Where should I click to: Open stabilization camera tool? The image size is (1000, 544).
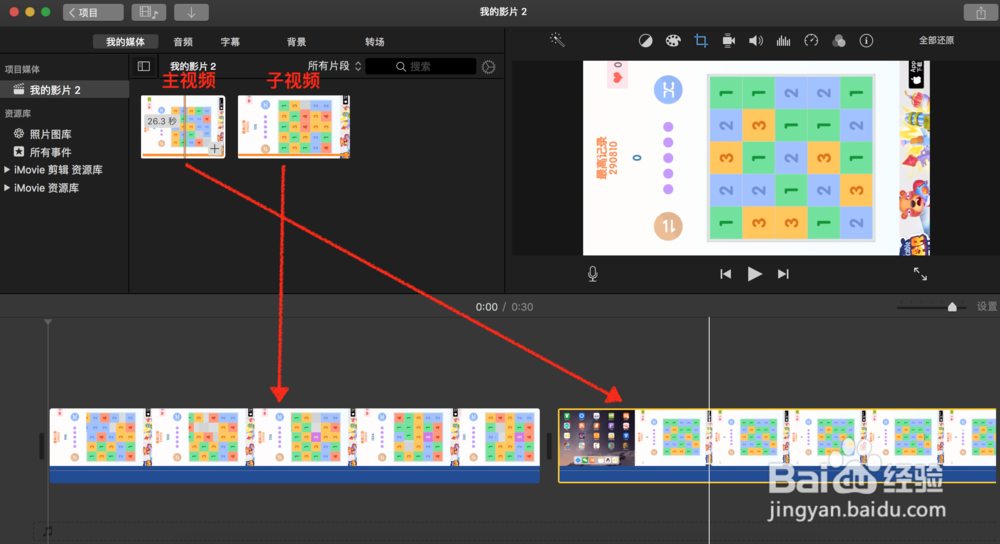click(x=728, y=41)
